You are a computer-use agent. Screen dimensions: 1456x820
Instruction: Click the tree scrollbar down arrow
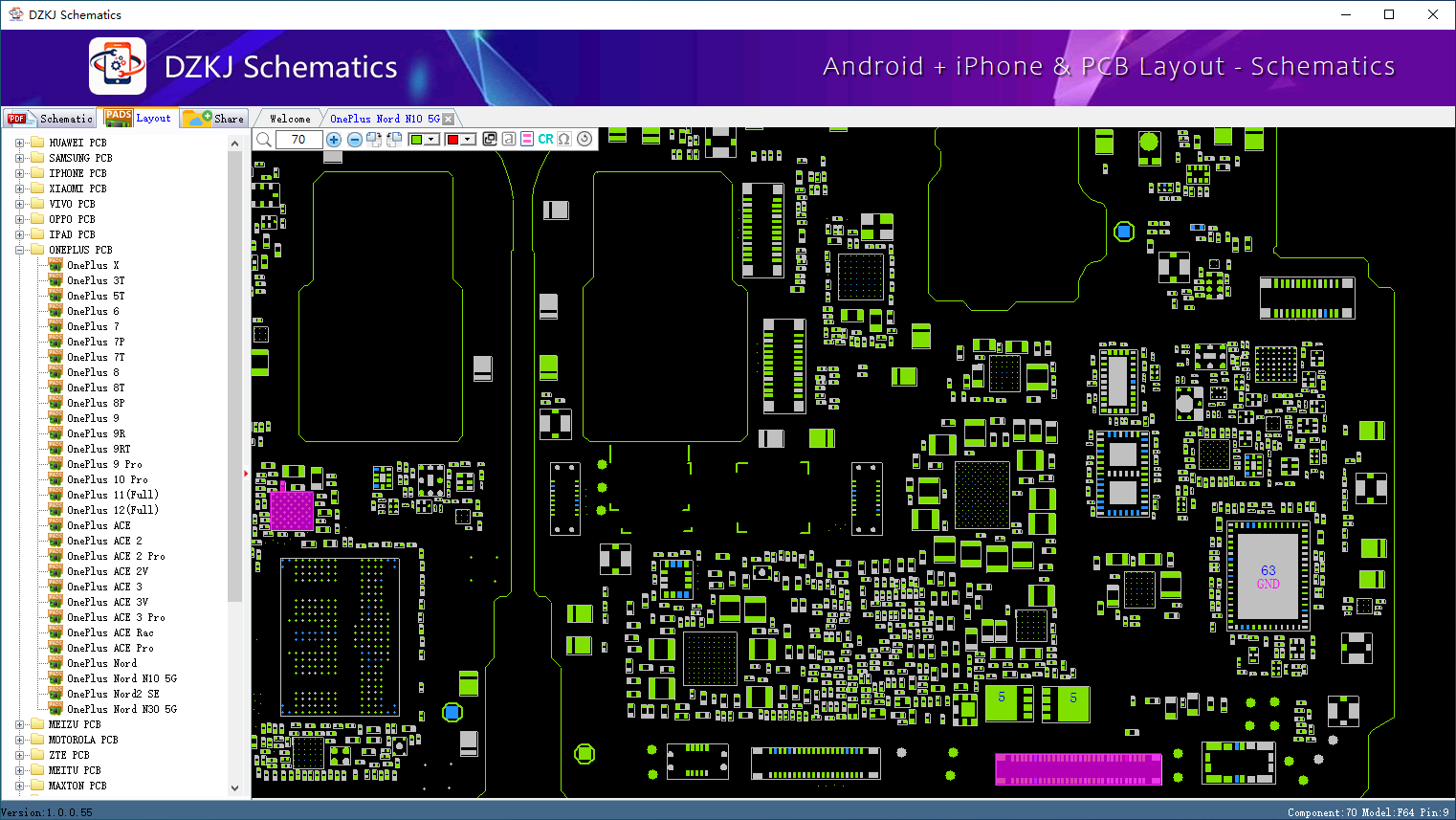(234, 788)
